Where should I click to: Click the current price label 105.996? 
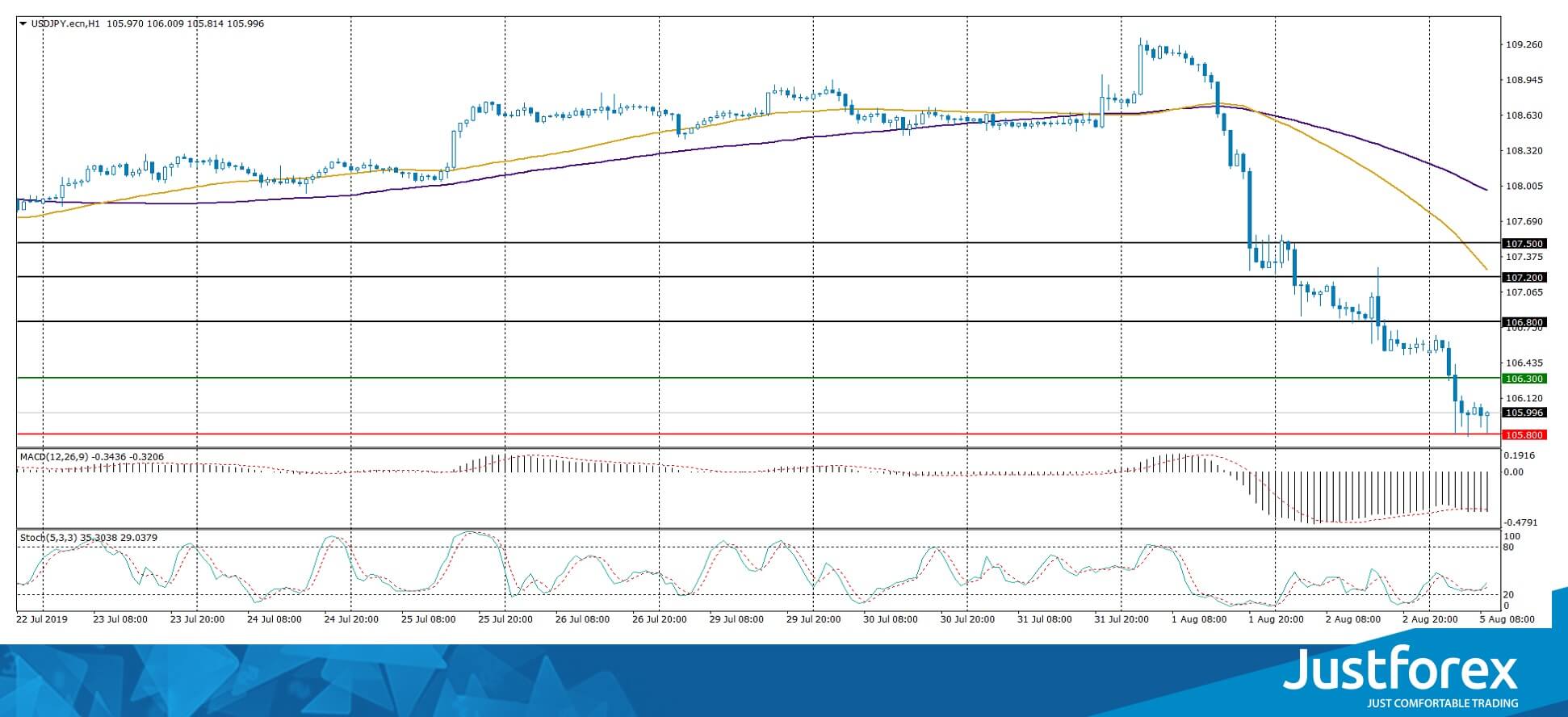click(1524, 413)
